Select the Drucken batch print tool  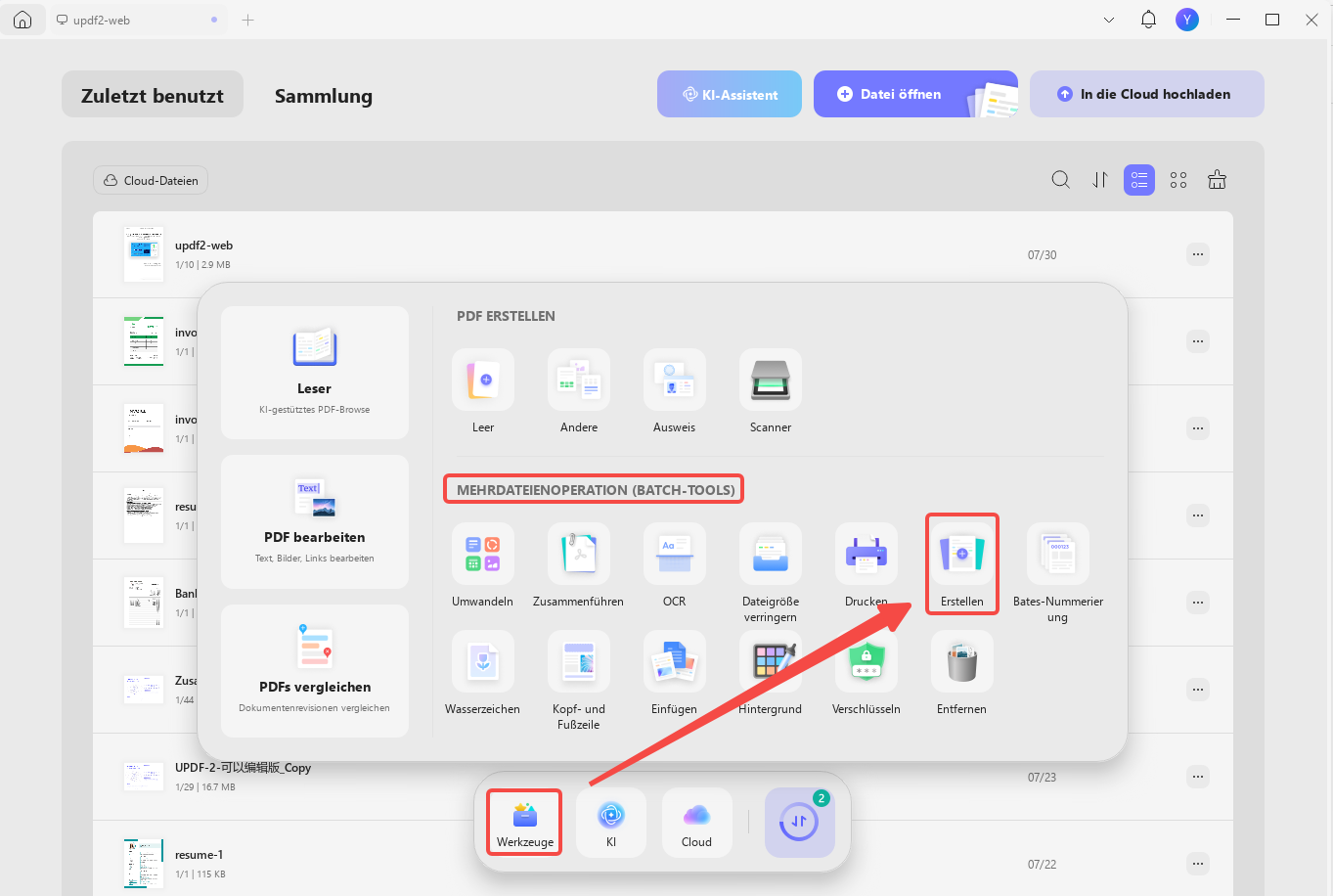[866, 554]
